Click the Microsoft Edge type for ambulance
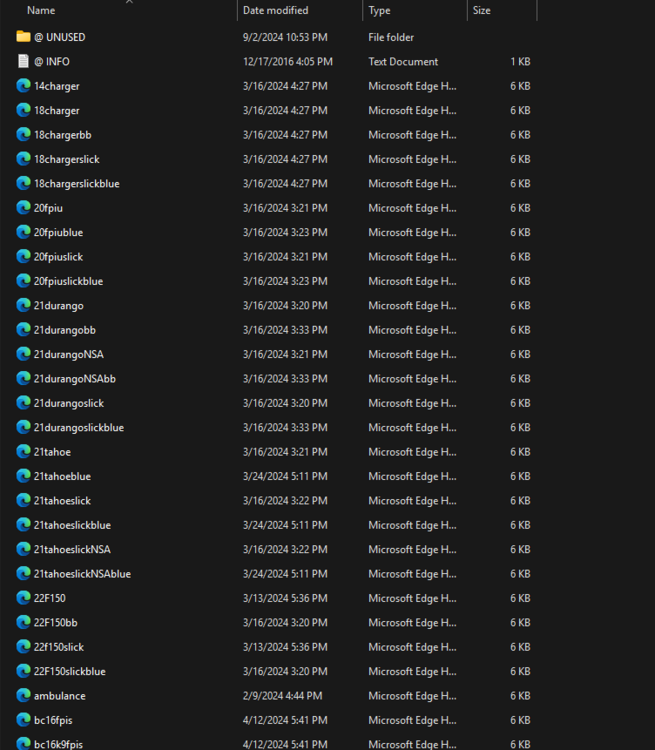 point(412,695)
